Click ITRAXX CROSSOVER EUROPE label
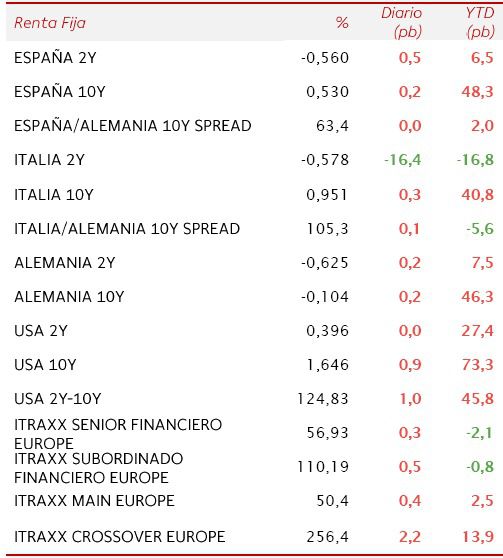This screenshot has height=558, width=503. [x=120, y=537]
